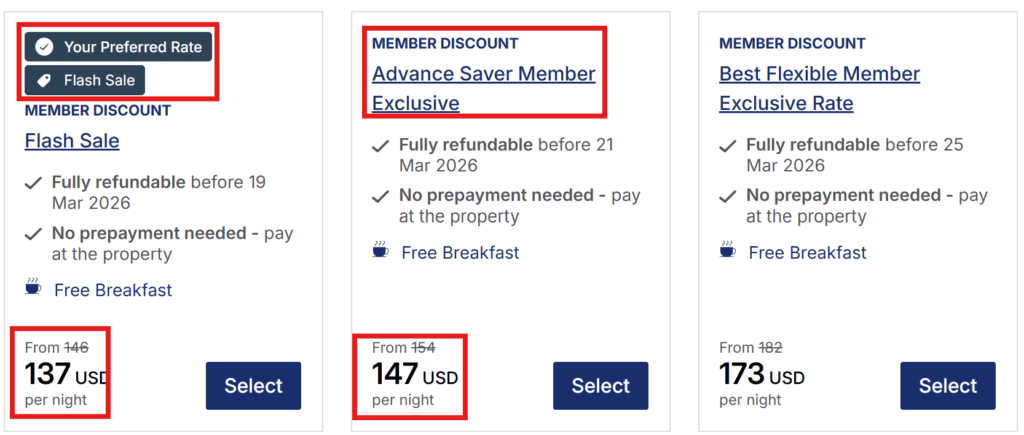Open the Best Flexible Member Exclusive Rate link
This screenshot has width=1024, height=435.
click(819, 75)
